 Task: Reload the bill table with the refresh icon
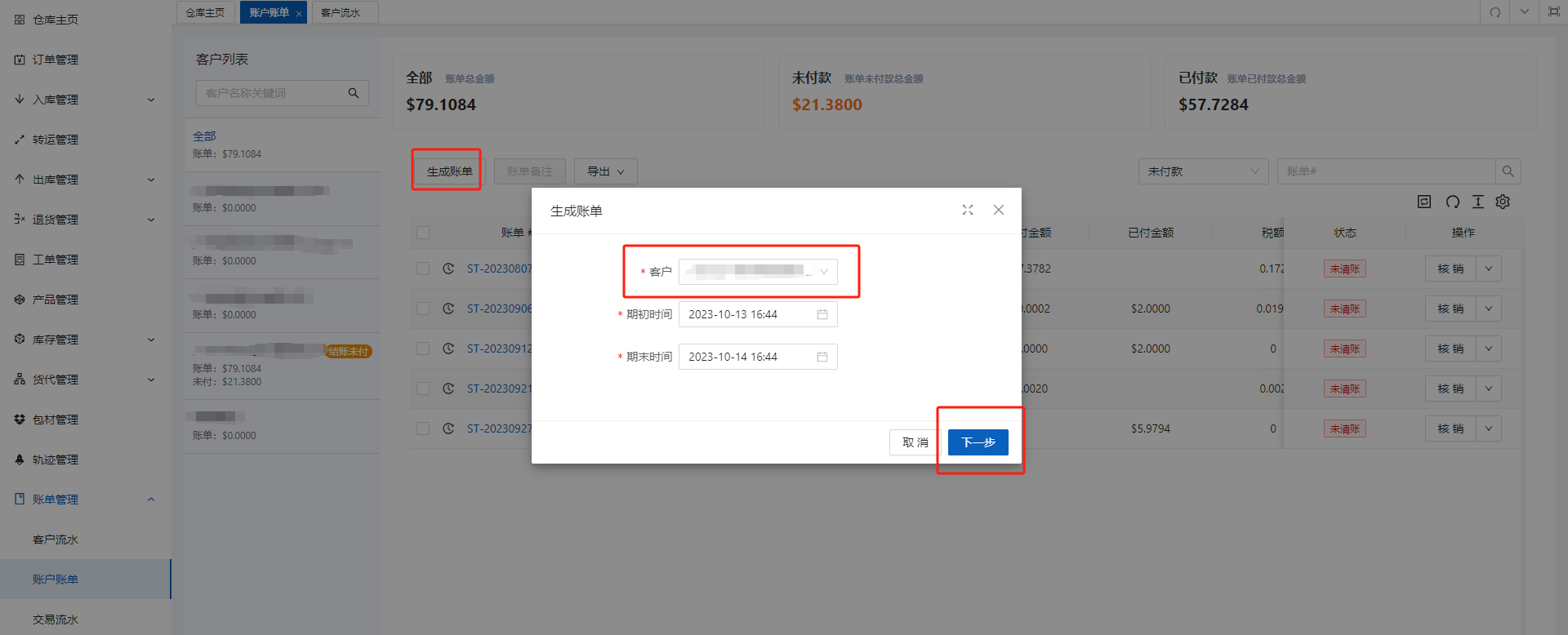[1452, 202]
